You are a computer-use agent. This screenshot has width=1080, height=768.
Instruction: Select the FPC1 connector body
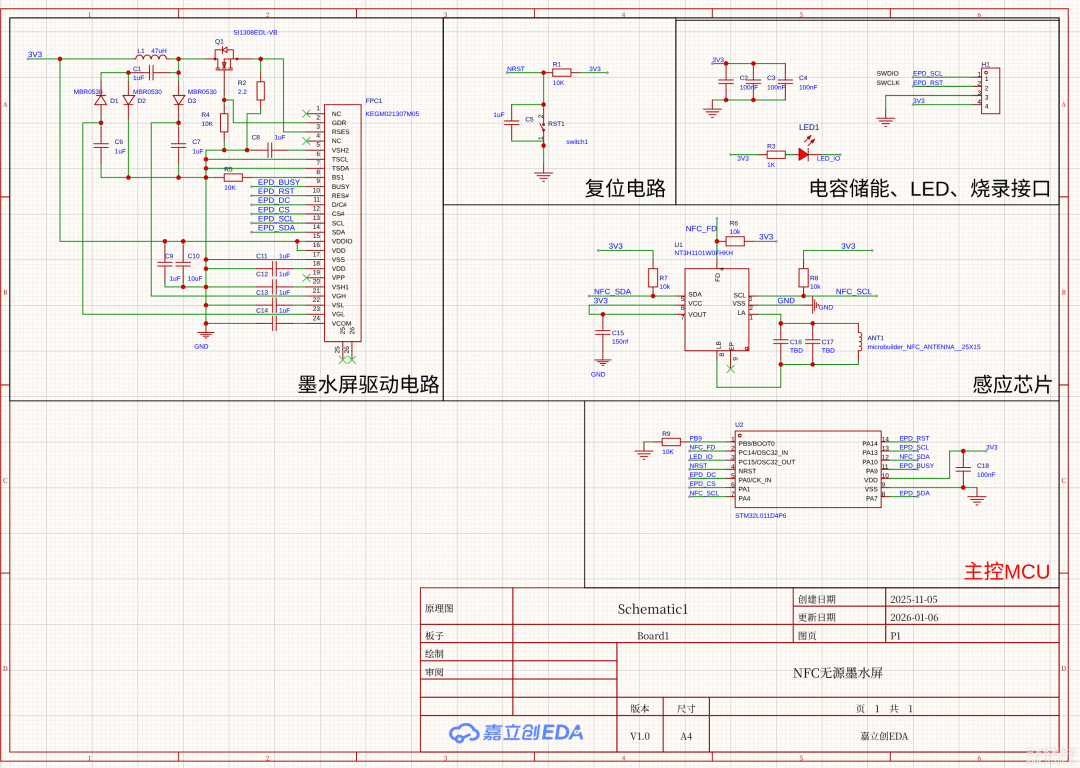pyautogui.click(x=341, y=222)
